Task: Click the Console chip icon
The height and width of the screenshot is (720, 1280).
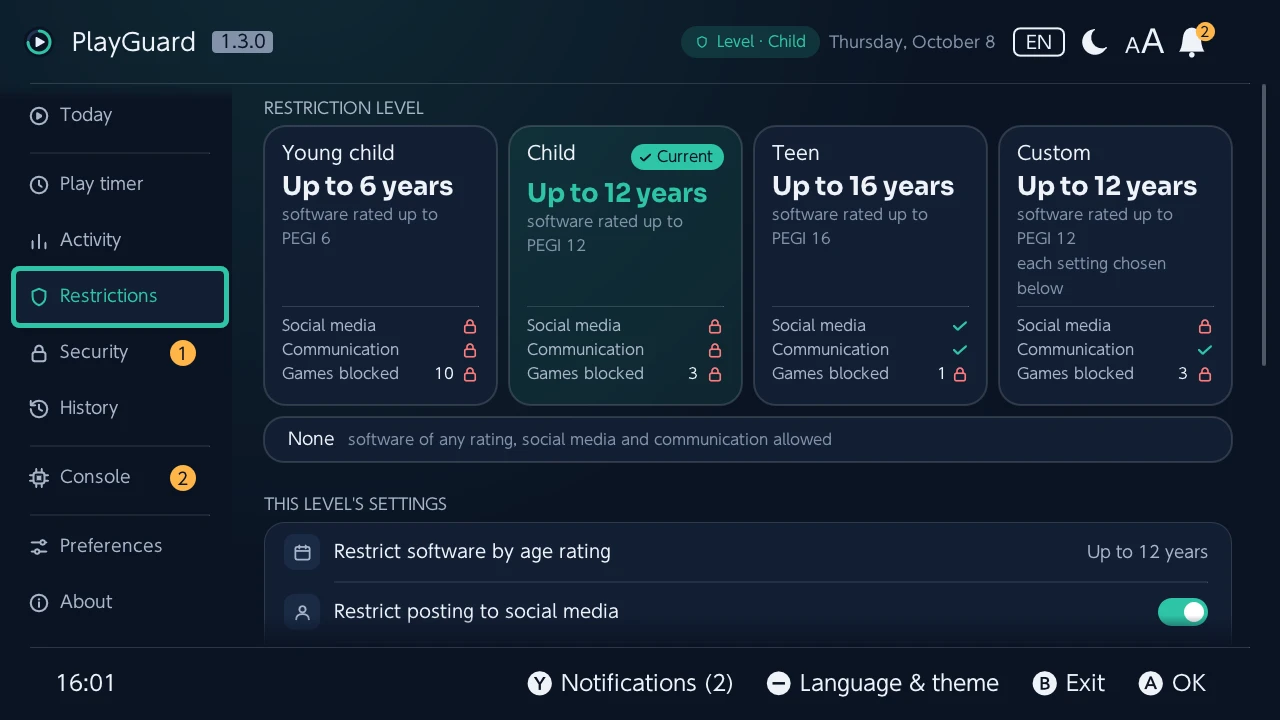Action: [x=39, y=477]
